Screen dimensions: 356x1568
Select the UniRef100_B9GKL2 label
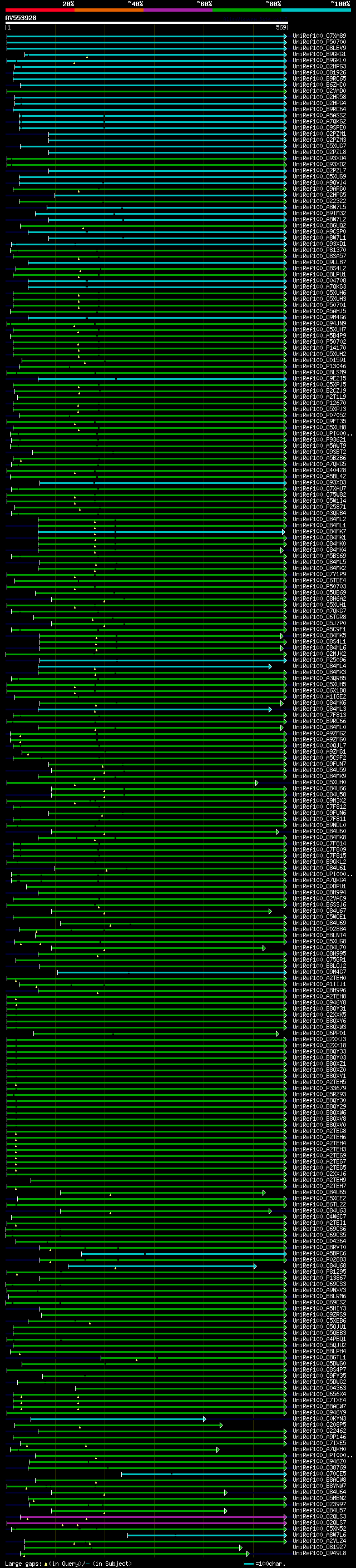319,862
